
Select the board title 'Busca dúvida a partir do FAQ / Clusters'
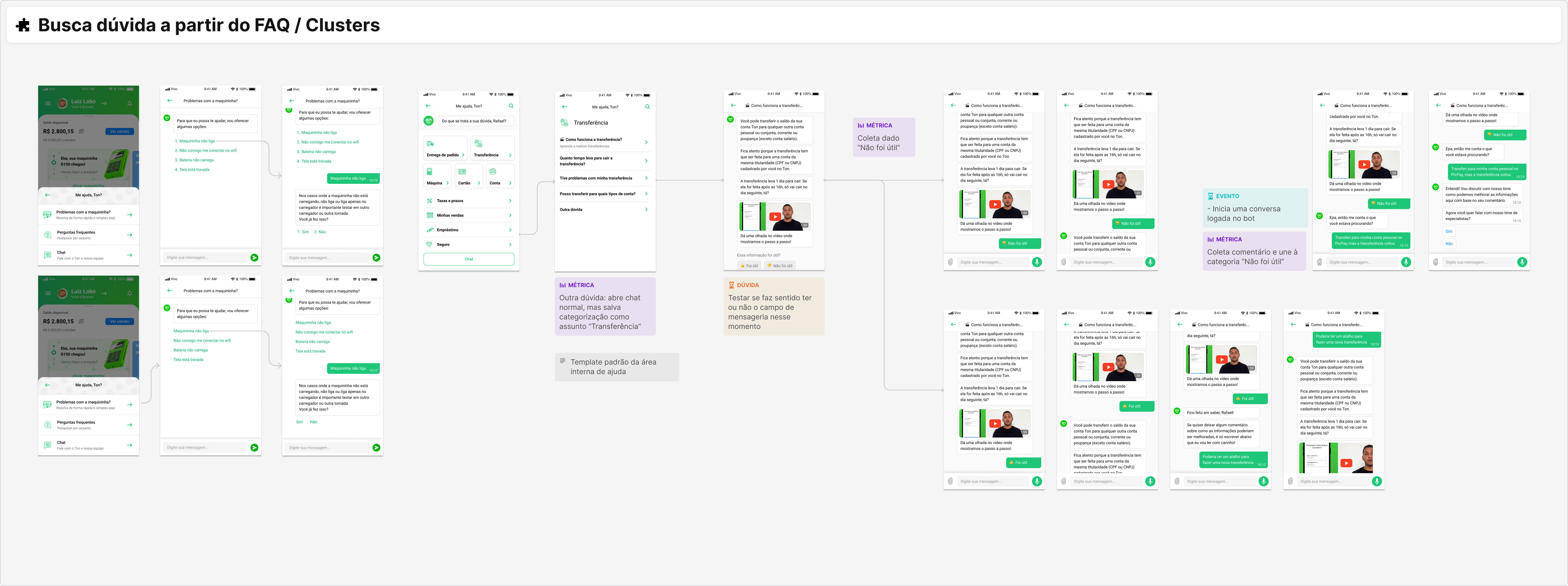[209, 25]
